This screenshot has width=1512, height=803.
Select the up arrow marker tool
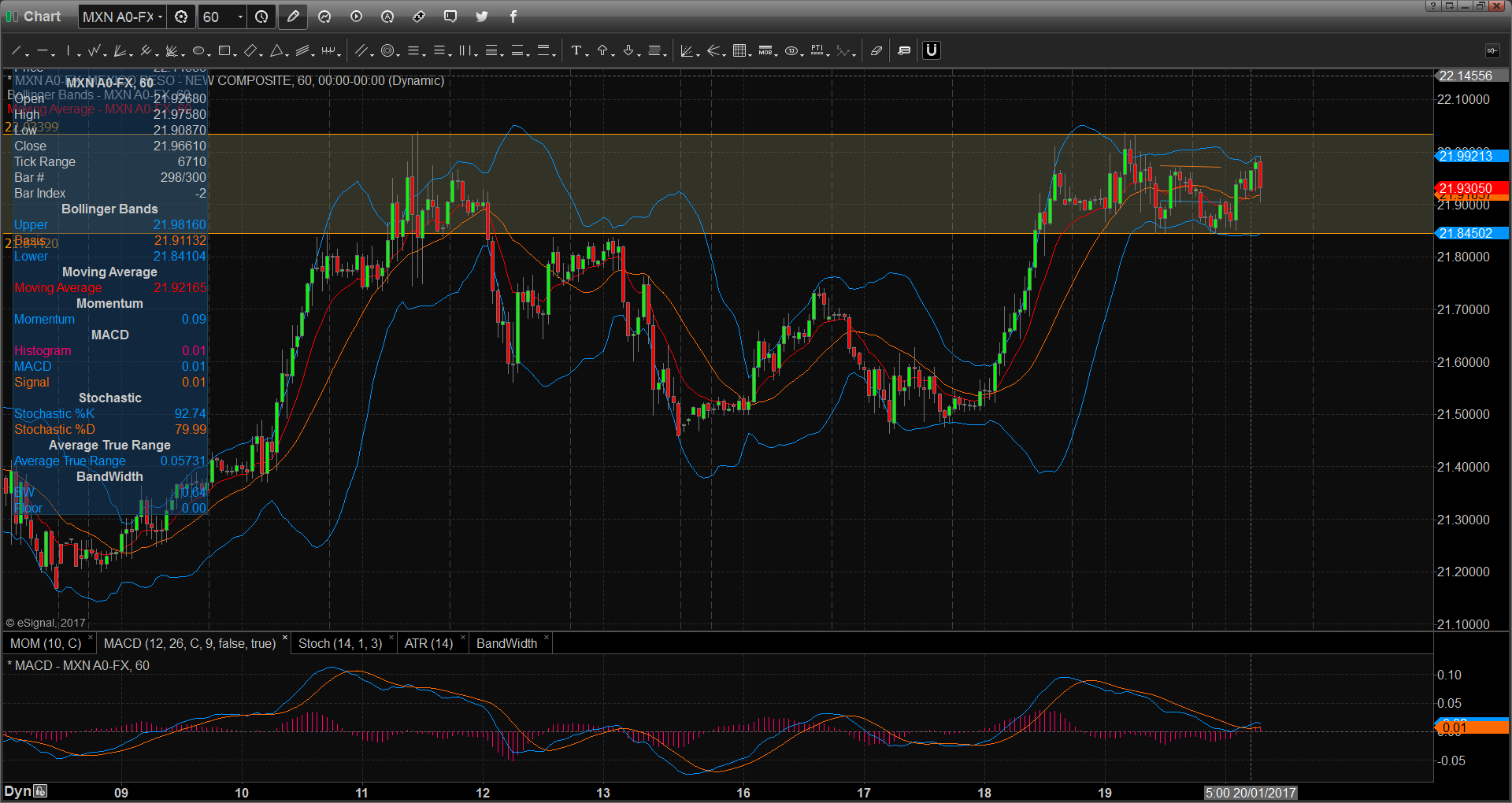[x=602, y=51]
